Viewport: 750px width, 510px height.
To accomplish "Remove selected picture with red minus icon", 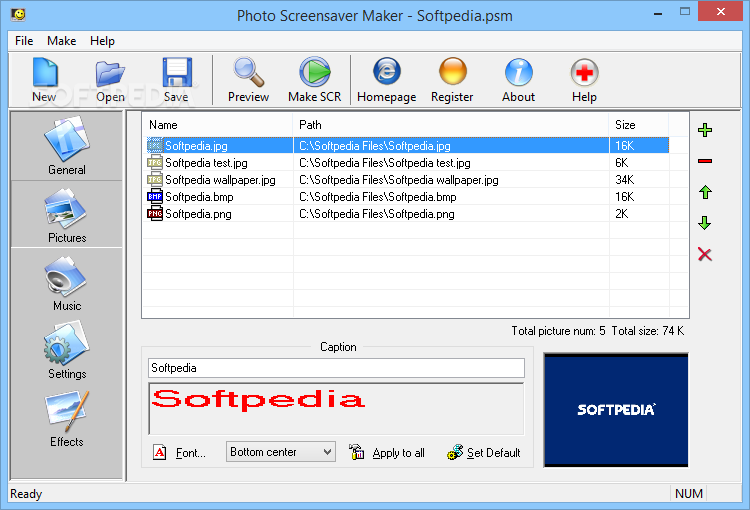I will pyautogui.click(x=705, y=161).
